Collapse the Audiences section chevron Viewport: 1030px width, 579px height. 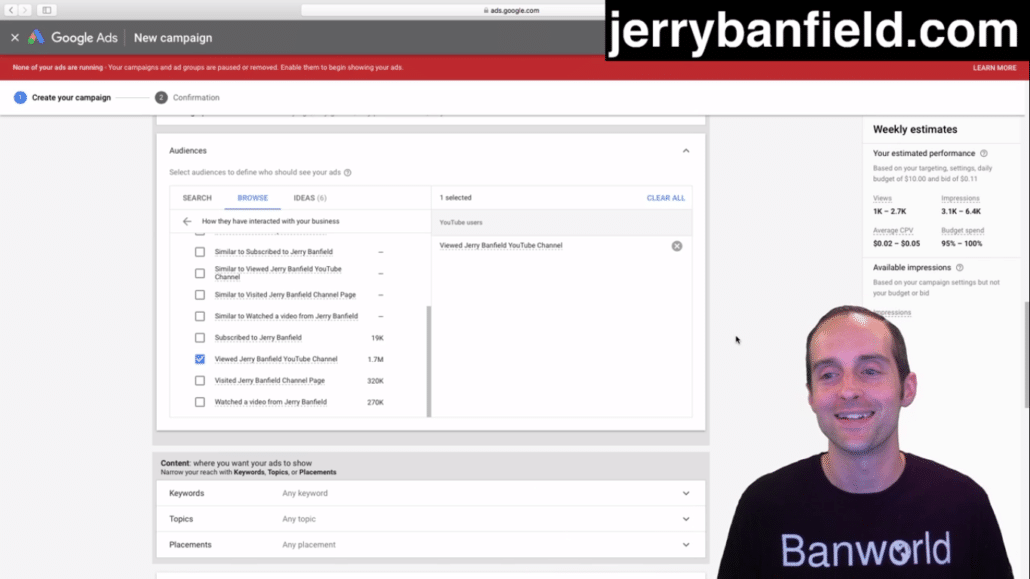pos(686,151)
